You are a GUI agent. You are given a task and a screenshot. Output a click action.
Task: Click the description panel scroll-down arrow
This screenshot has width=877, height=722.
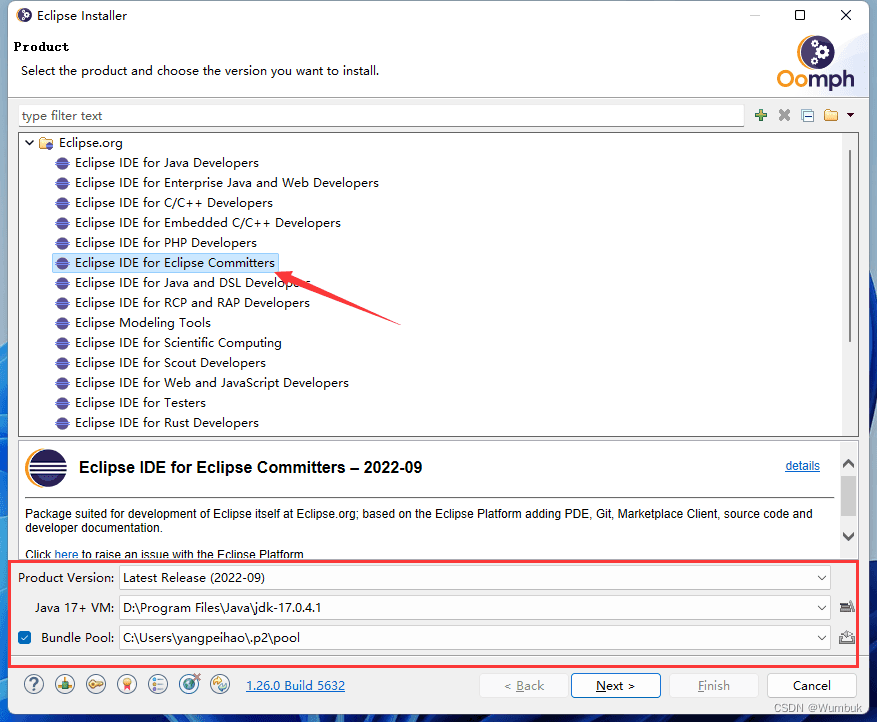[x=848, y=536]
